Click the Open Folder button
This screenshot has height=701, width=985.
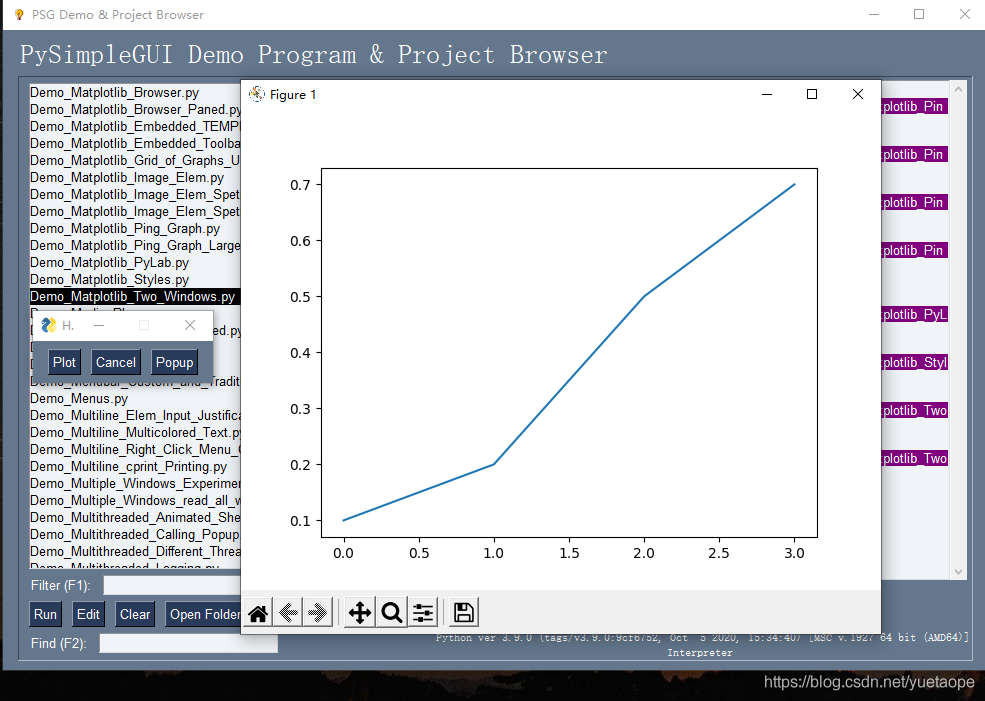[x=204, y=614]
